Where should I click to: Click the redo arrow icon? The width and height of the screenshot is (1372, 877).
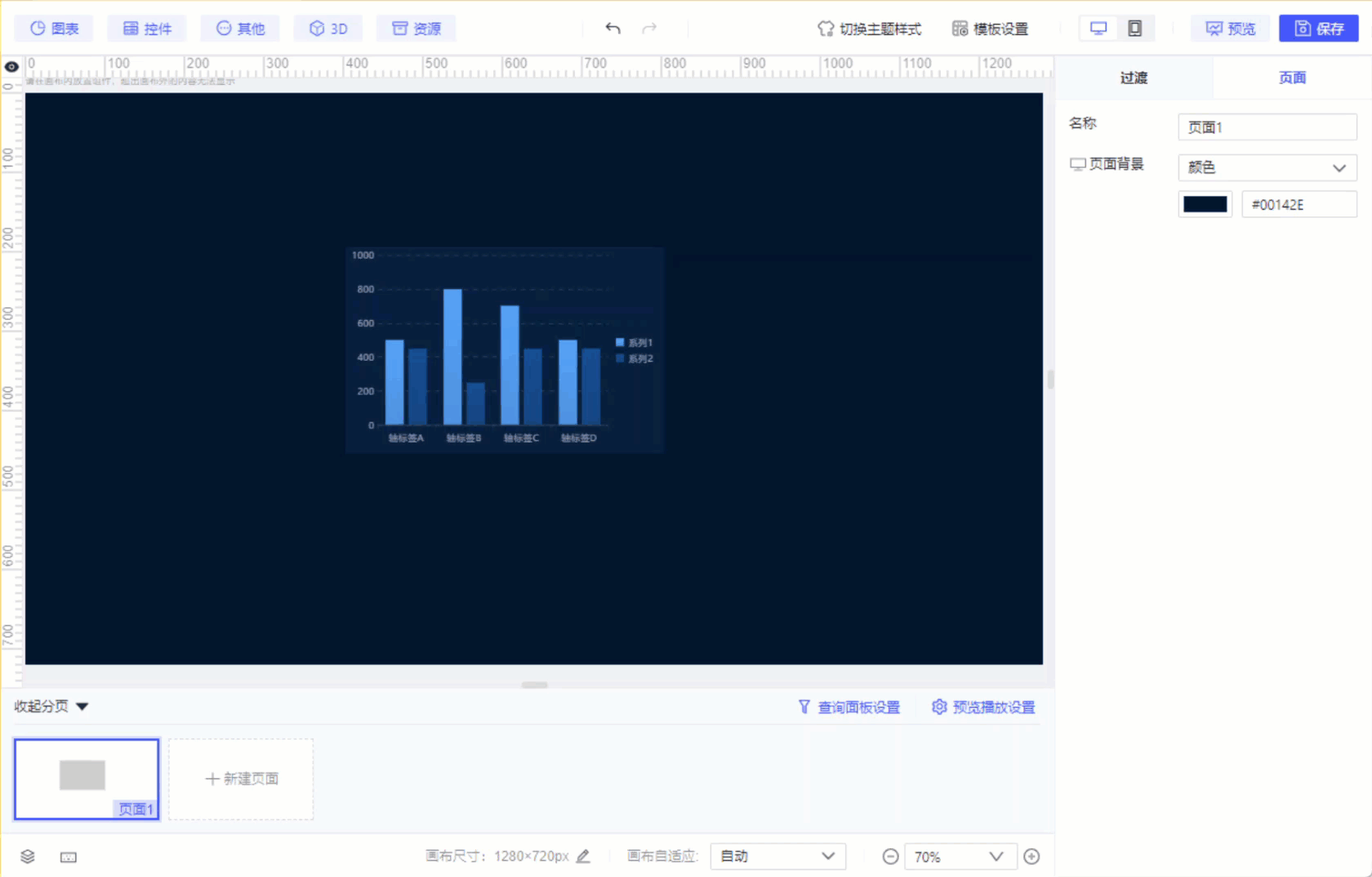click(x=649, y=29)
